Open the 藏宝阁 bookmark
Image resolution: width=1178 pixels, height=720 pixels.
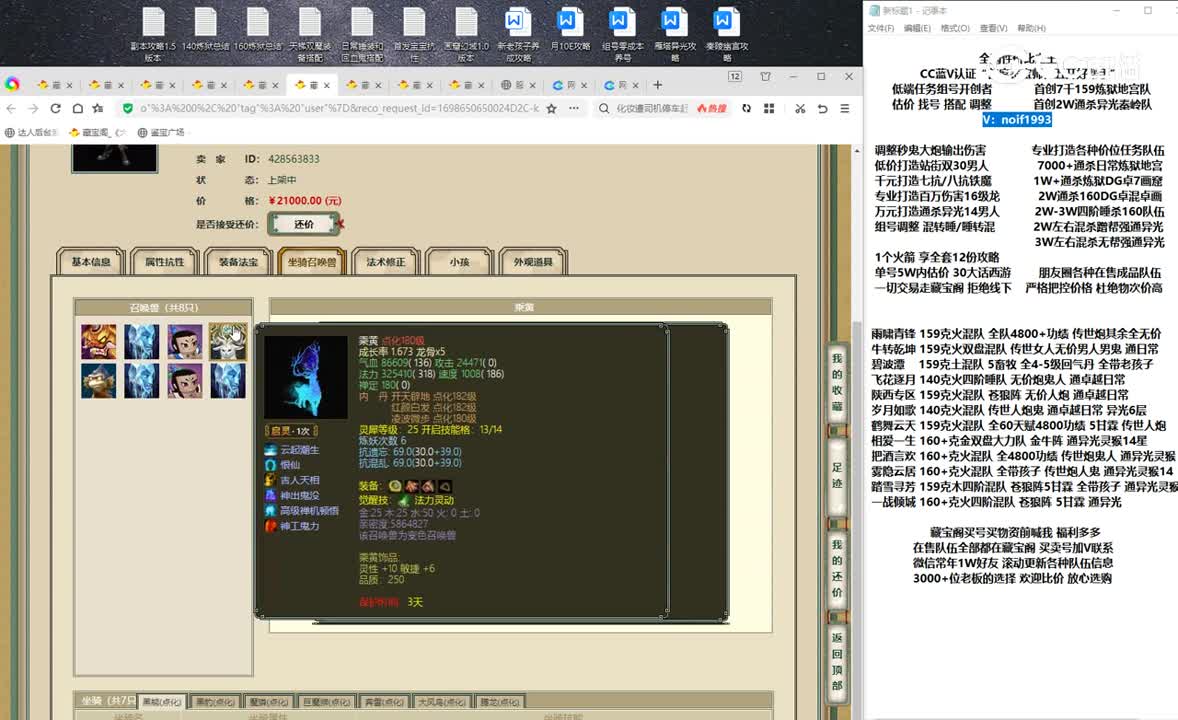coord(97,132)
